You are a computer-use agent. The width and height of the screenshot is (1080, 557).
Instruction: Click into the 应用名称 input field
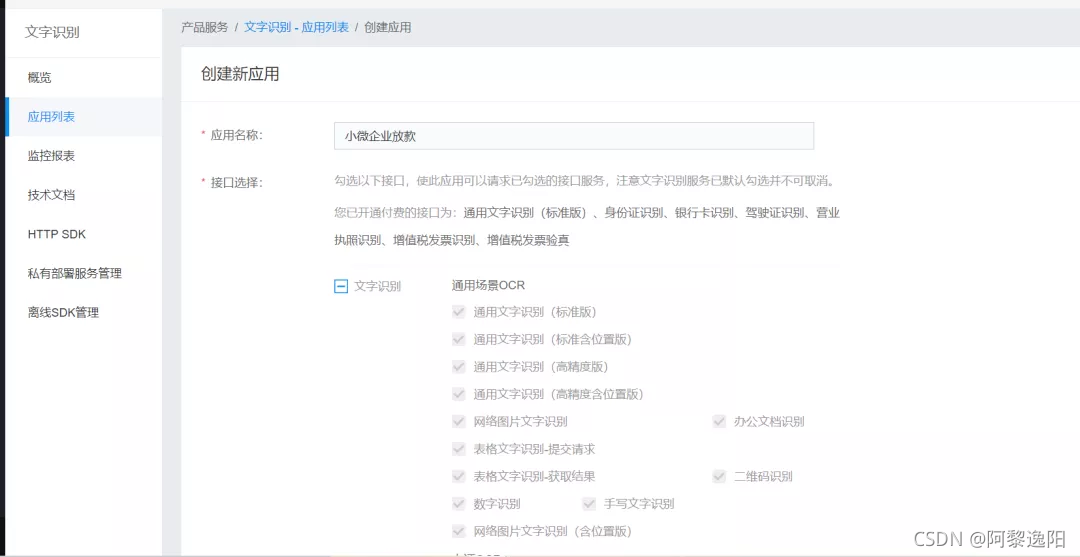click(x=574, y=136)
